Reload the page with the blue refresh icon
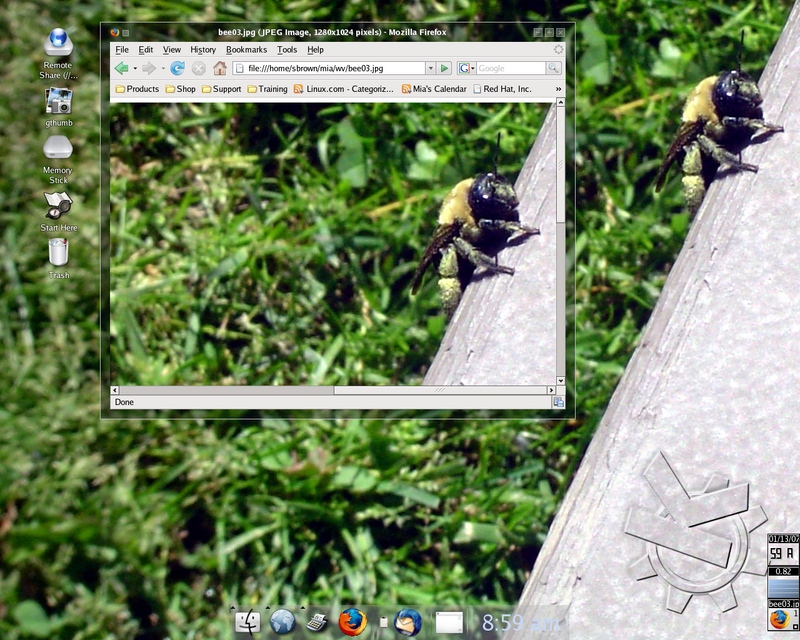800x640 pixels. pyautogui.click(x=177, y=68)
